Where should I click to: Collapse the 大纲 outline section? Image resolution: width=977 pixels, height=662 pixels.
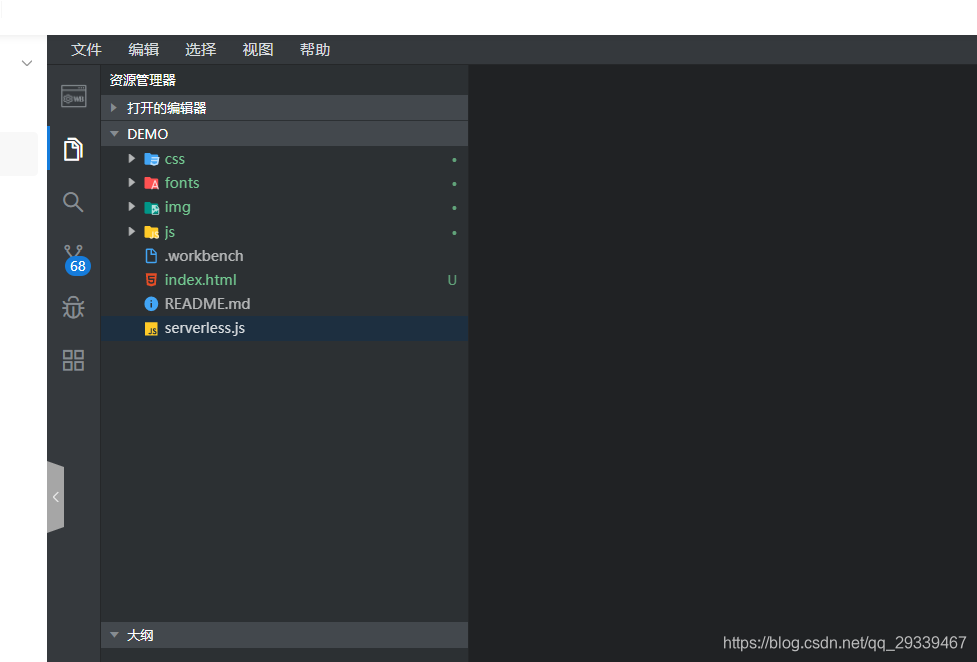coord(114,635)
